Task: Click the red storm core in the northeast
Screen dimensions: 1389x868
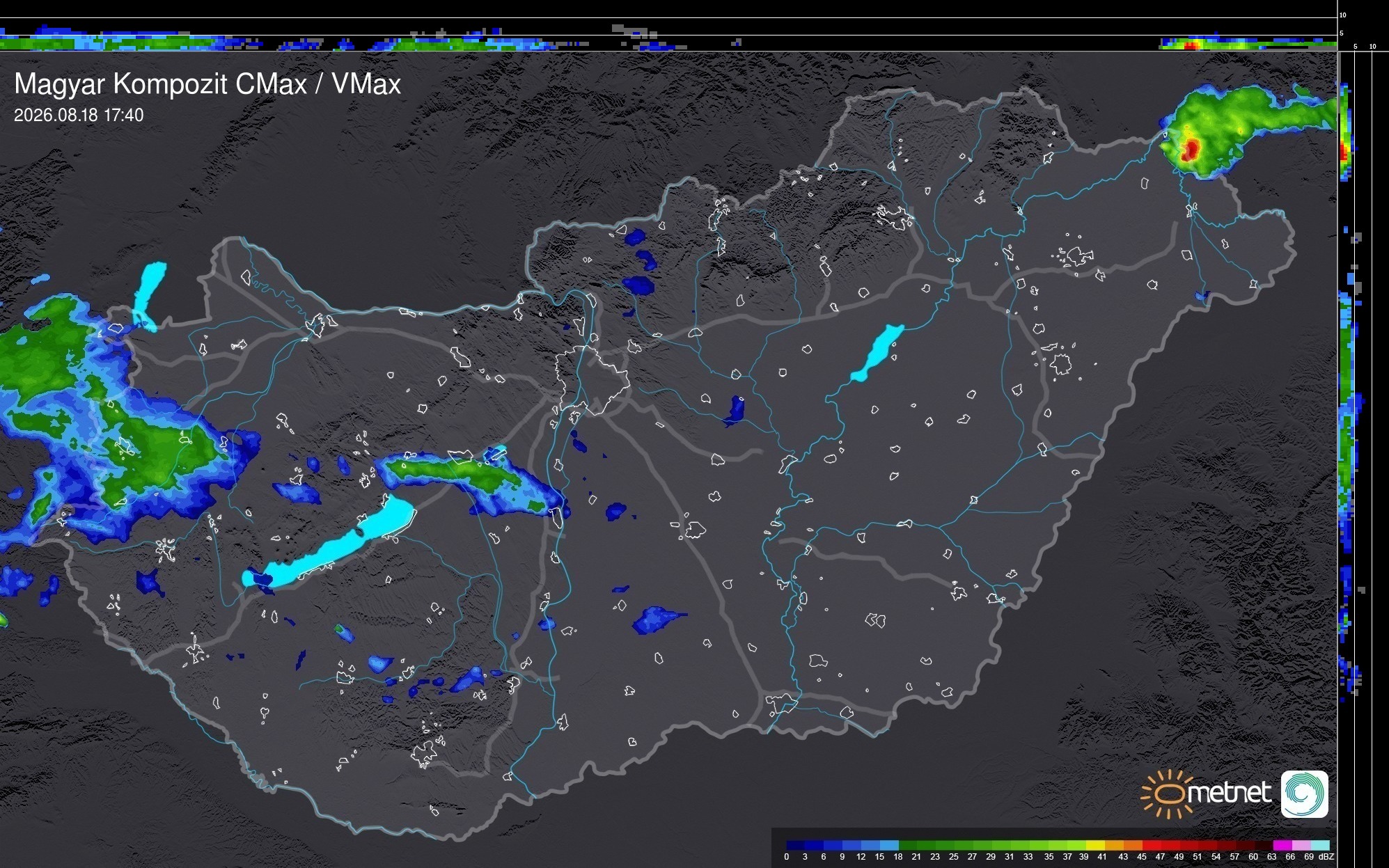Action: (1190, 149)
